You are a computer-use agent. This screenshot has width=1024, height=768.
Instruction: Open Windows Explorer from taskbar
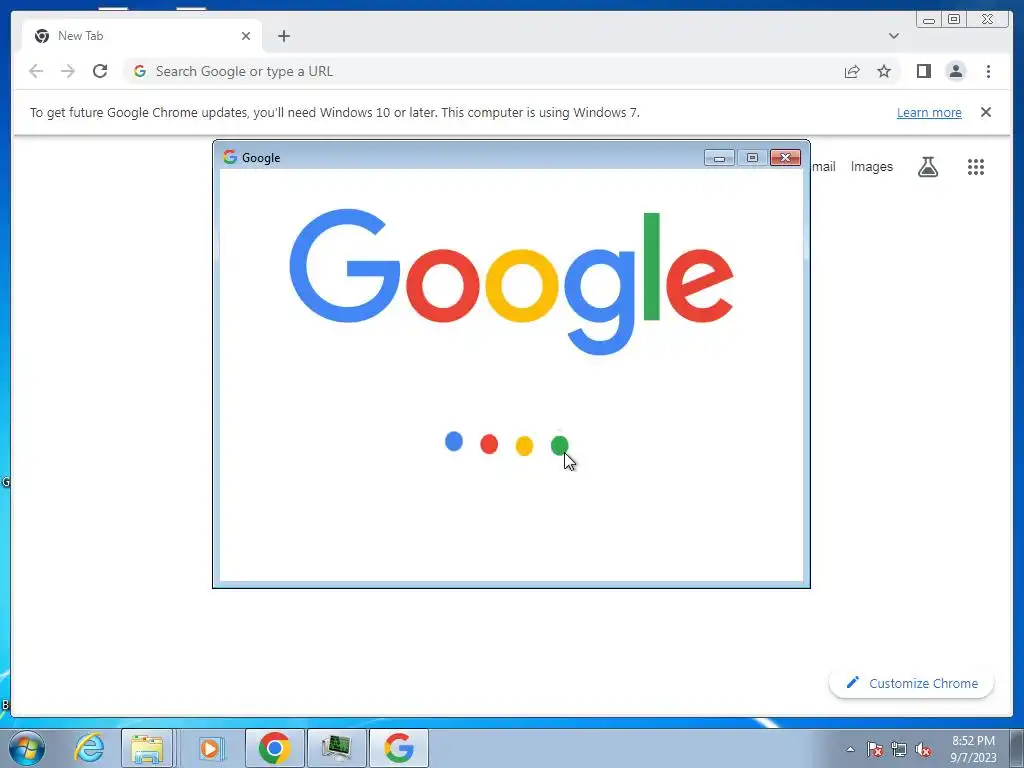(148, 748)
